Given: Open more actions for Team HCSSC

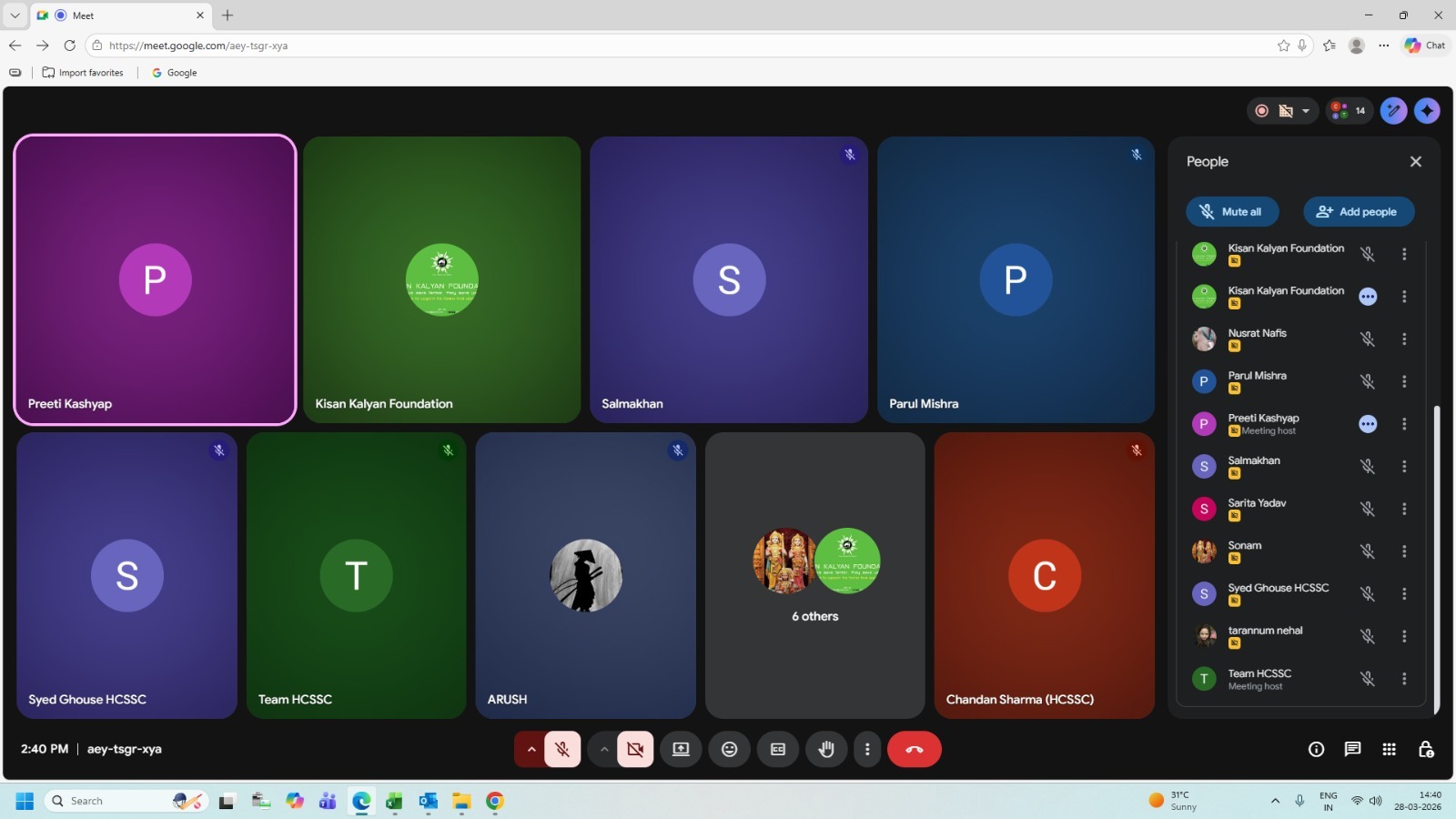Looking at the screenshot, I should 1404,679.
